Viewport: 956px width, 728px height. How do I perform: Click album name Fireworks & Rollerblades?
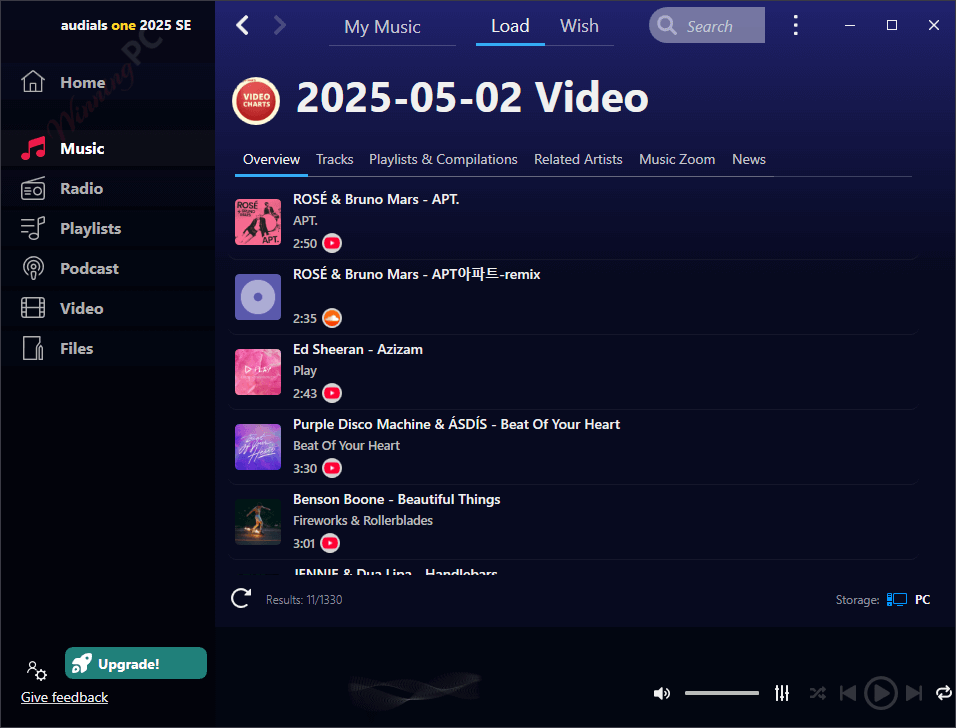pyautogui.click(x=363, y=521)
